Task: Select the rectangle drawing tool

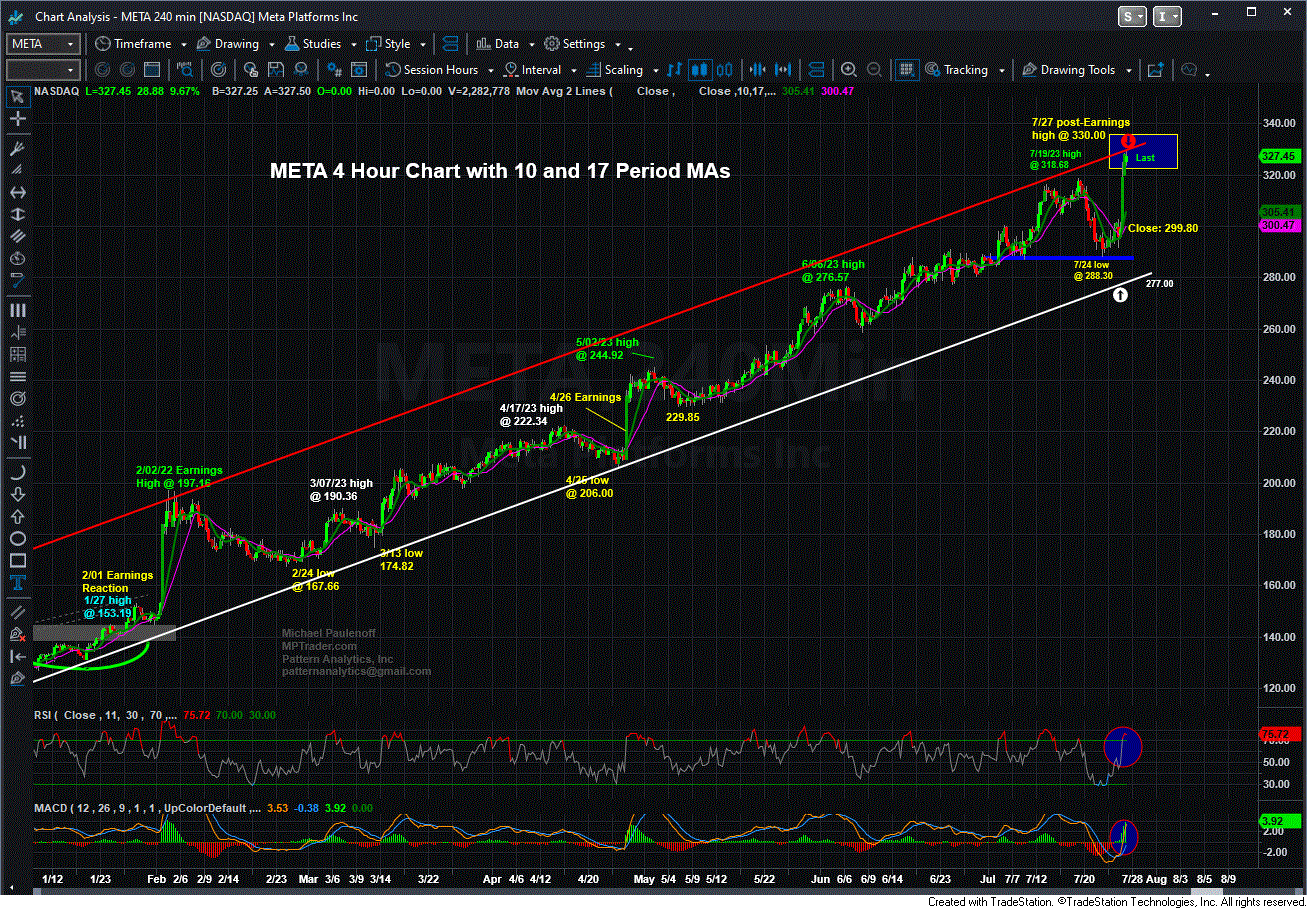Action: (x=17, y=561)
